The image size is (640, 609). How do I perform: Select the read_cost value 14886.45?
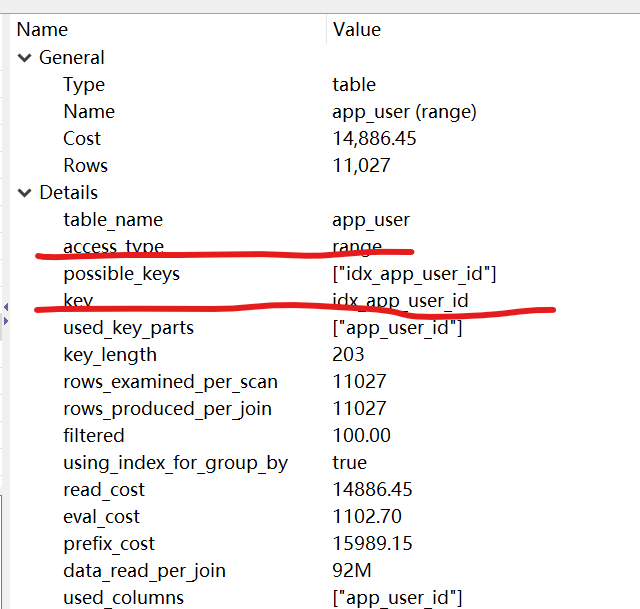pos(372,489)
